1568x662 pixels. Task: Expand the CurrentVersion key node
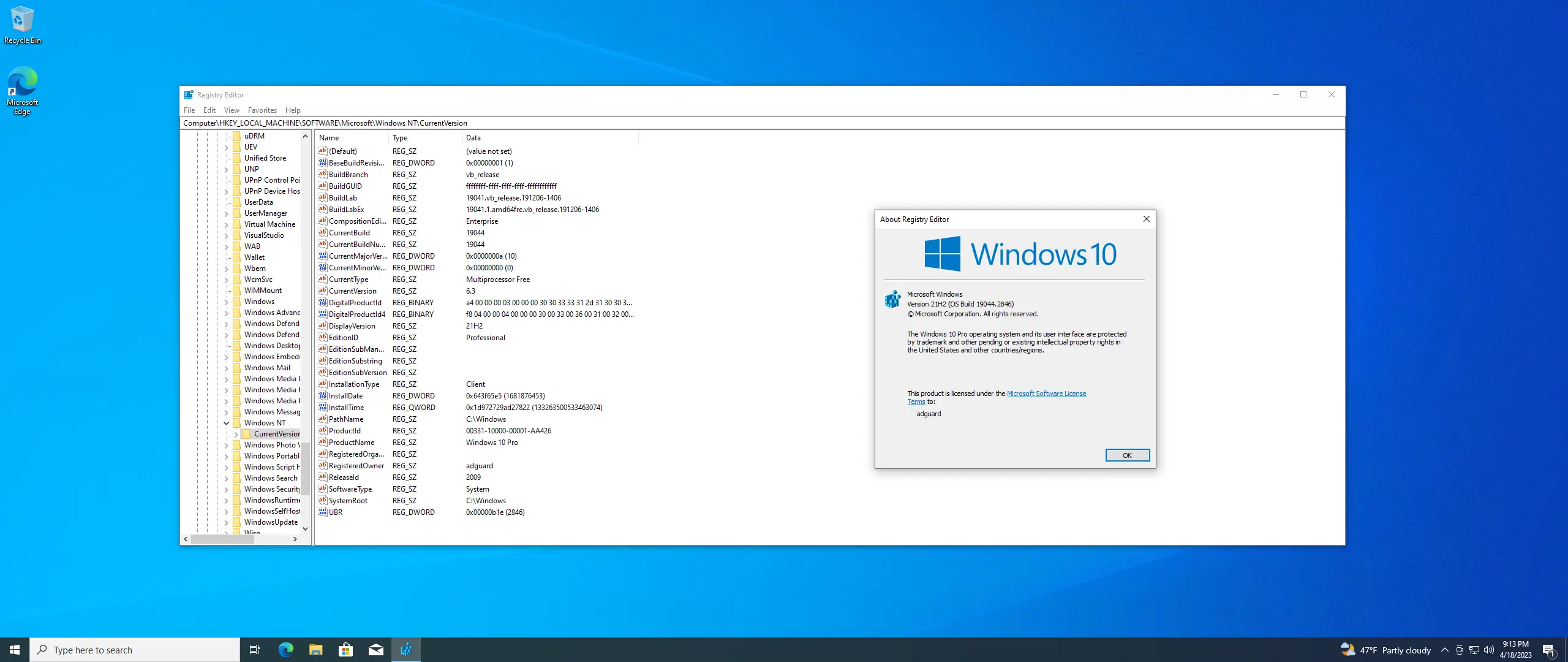tap(236, 434)
